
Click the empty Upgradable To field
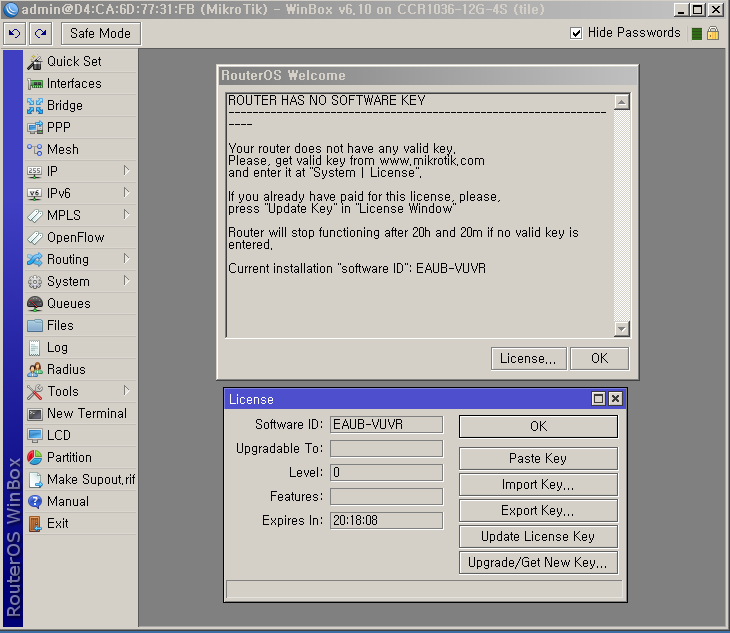coord(386,449)
